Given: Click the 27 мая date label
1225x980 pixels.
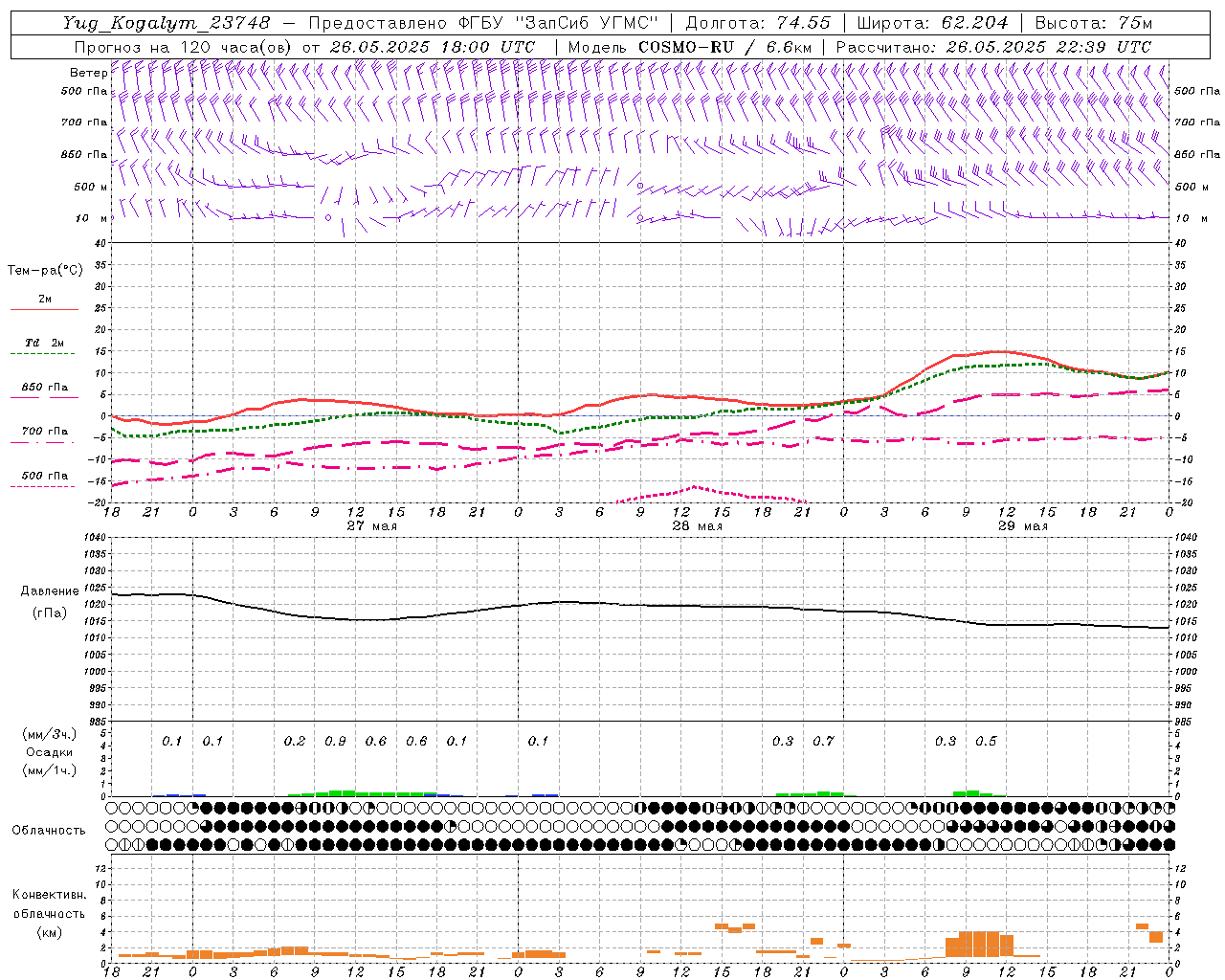Looking at the screenshot, I should point(371,526).
